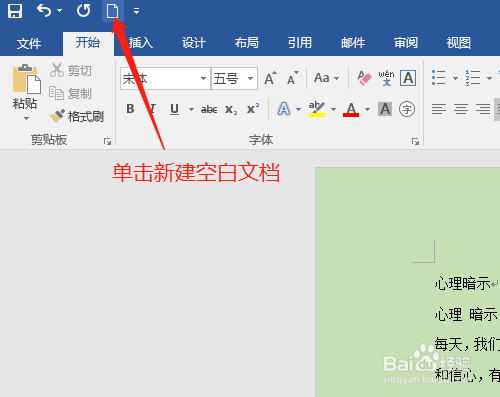This screenshot has height=397, width=500.
Task: Decrease font size with shrink font icon
Action: (293, 78)
